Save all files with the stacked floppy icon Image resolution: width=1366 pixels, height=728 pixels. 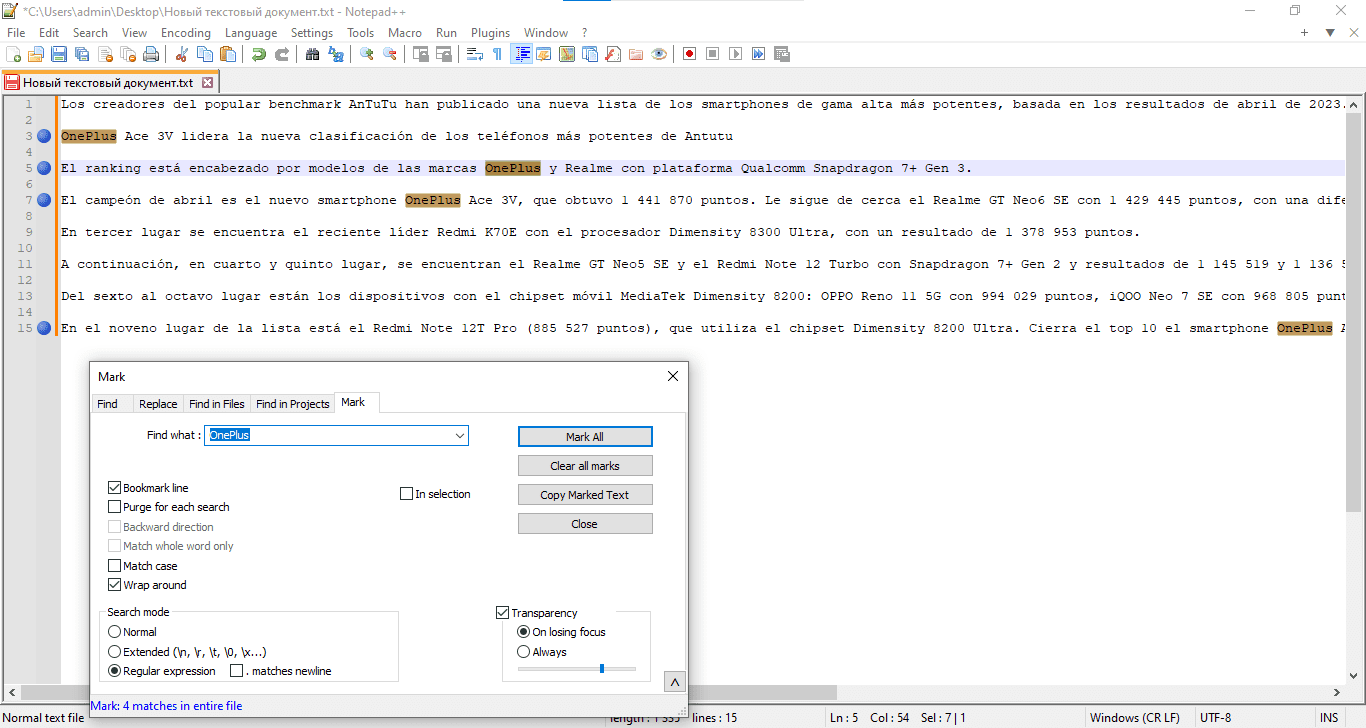(81, 54)
